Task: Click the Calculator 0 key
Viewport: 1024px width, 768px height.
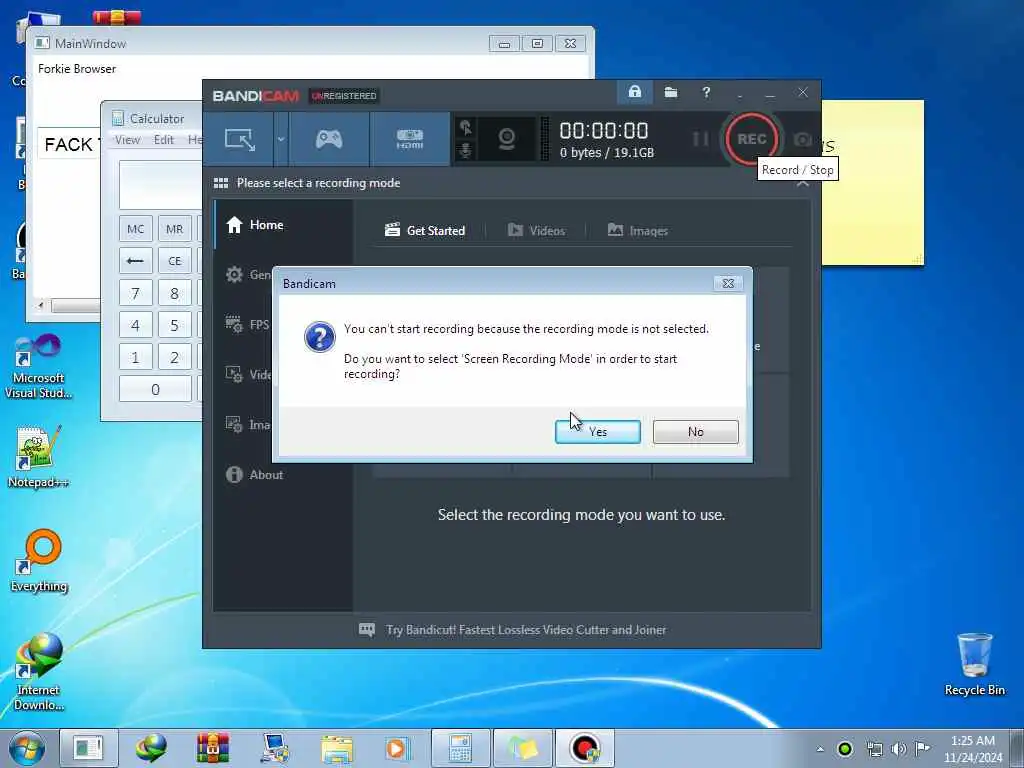Action: point(155,389)
